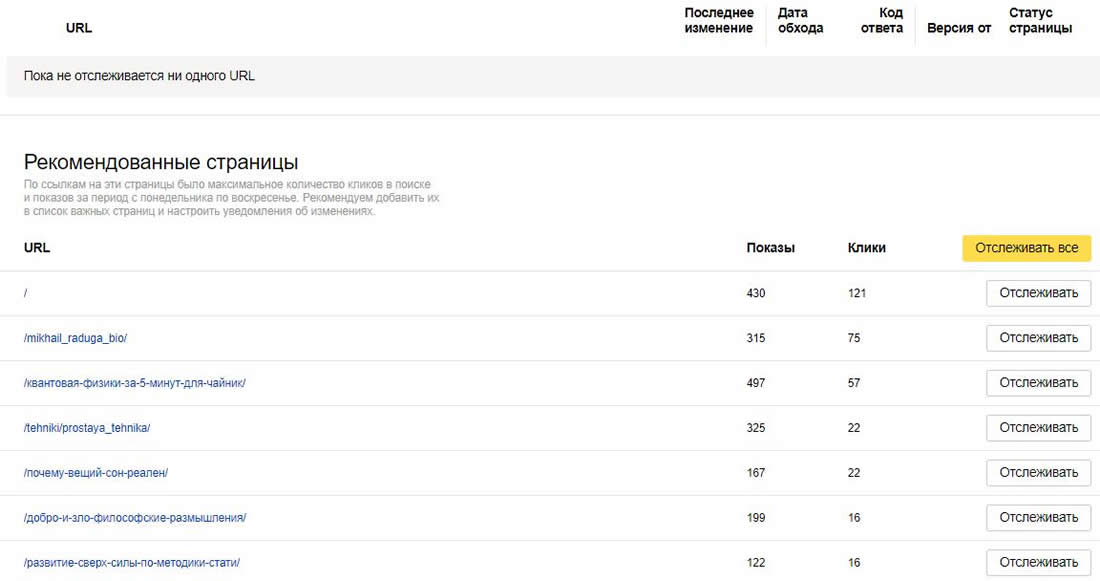Click the Статус страницы column header
This screenshot has width=1100, height=581.
pyautogui.click(x=1040, y=21)
